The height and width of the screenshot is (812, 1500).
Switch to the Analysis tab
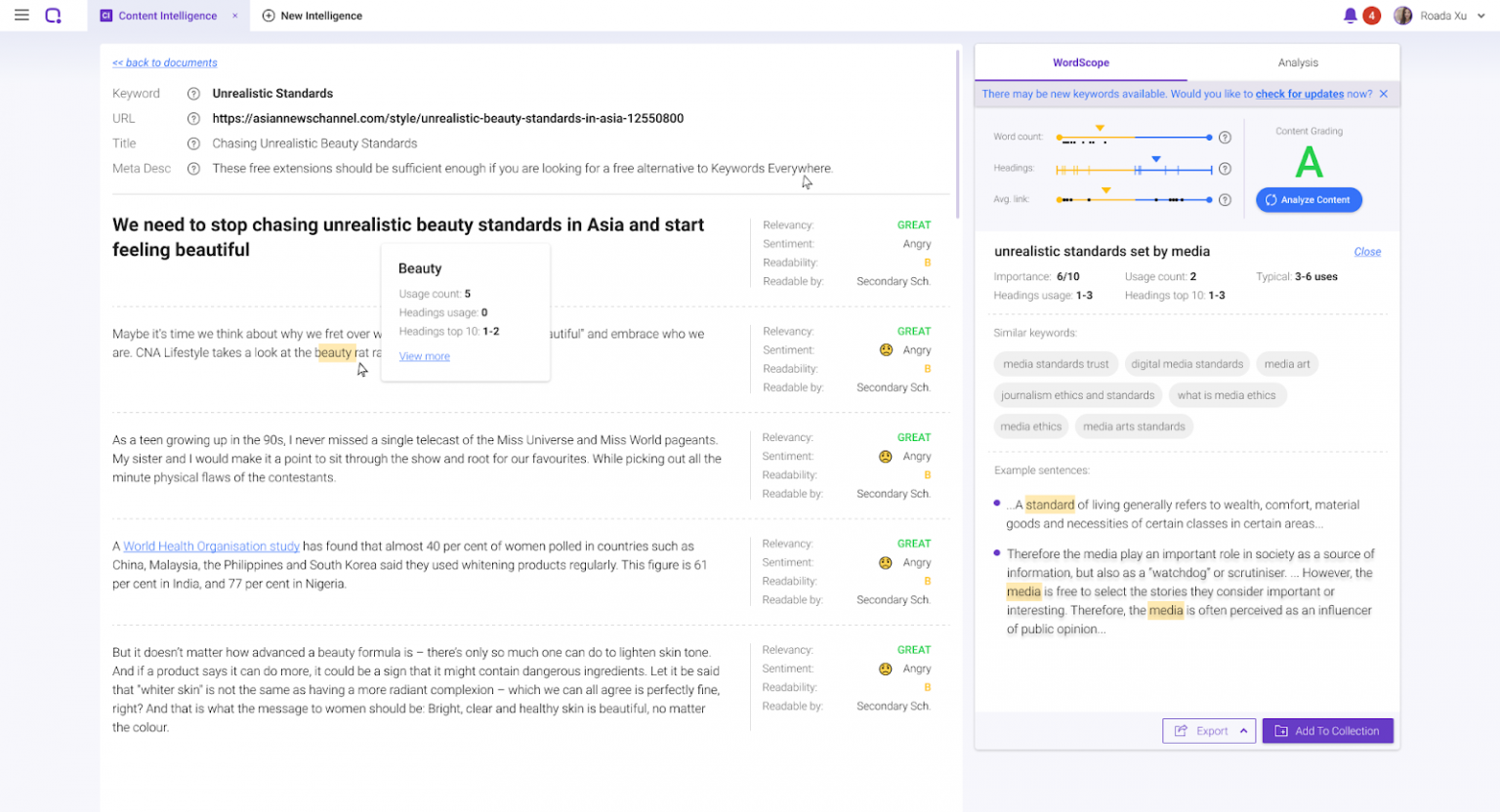pos(1297,62)
